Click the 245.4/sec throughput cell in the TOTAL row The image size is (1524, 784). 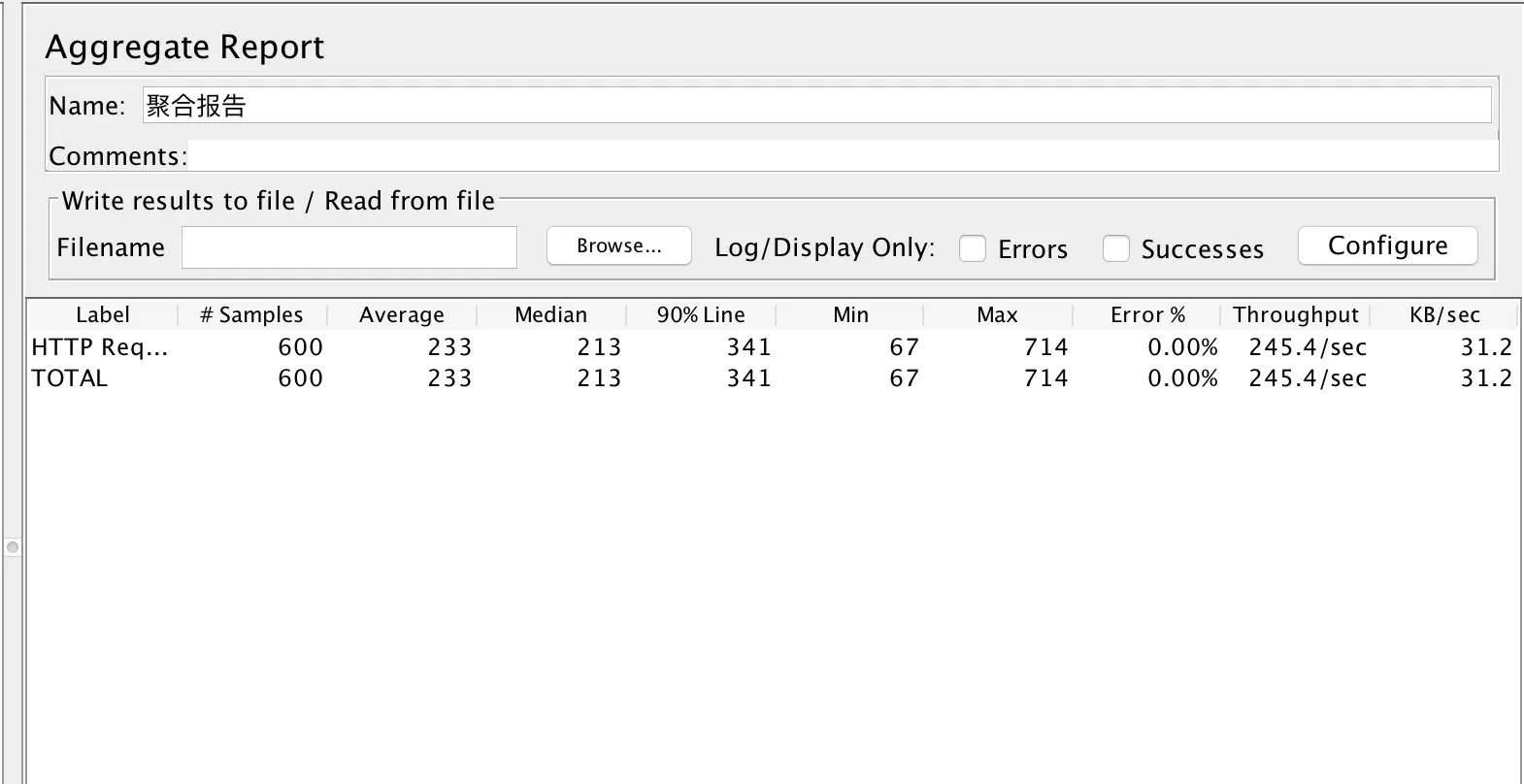(x=1309, y=378)
